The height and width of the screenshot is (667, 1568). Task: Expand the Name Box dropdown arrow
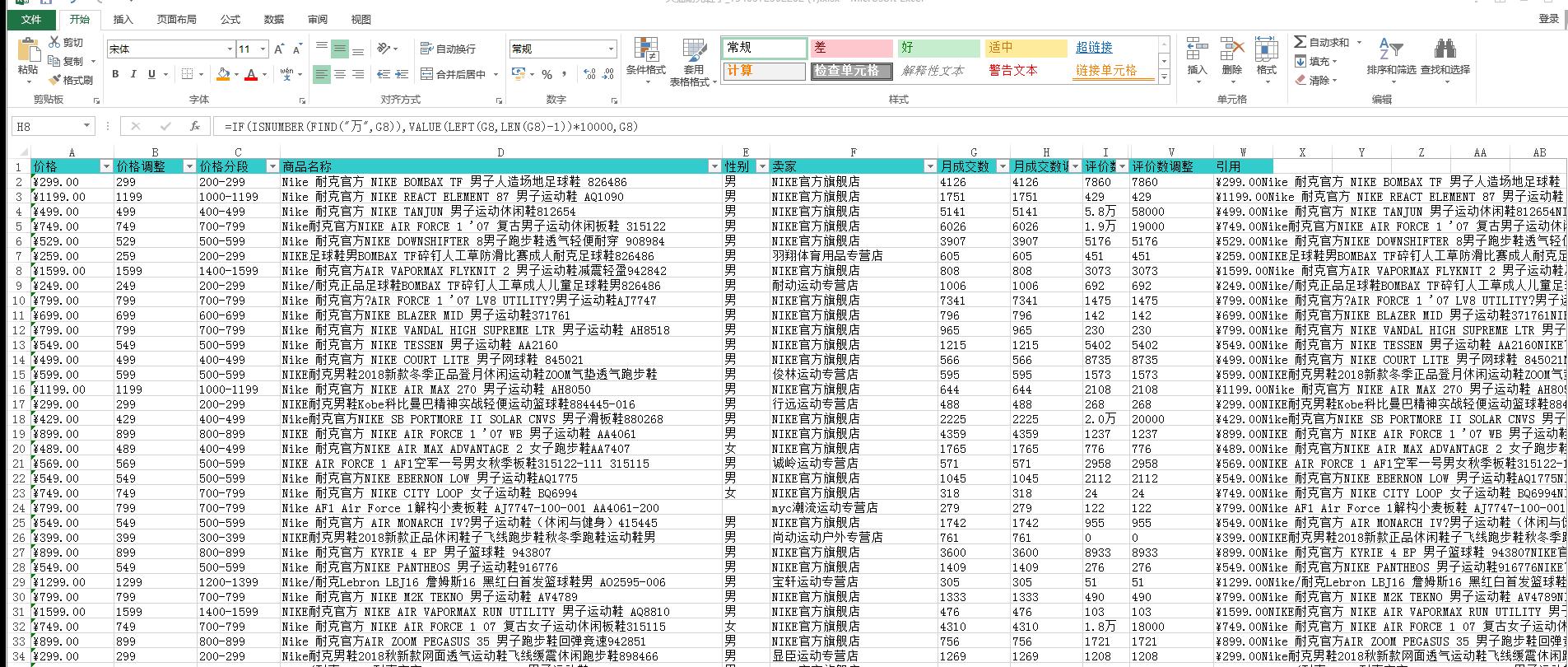click(86, 126)
